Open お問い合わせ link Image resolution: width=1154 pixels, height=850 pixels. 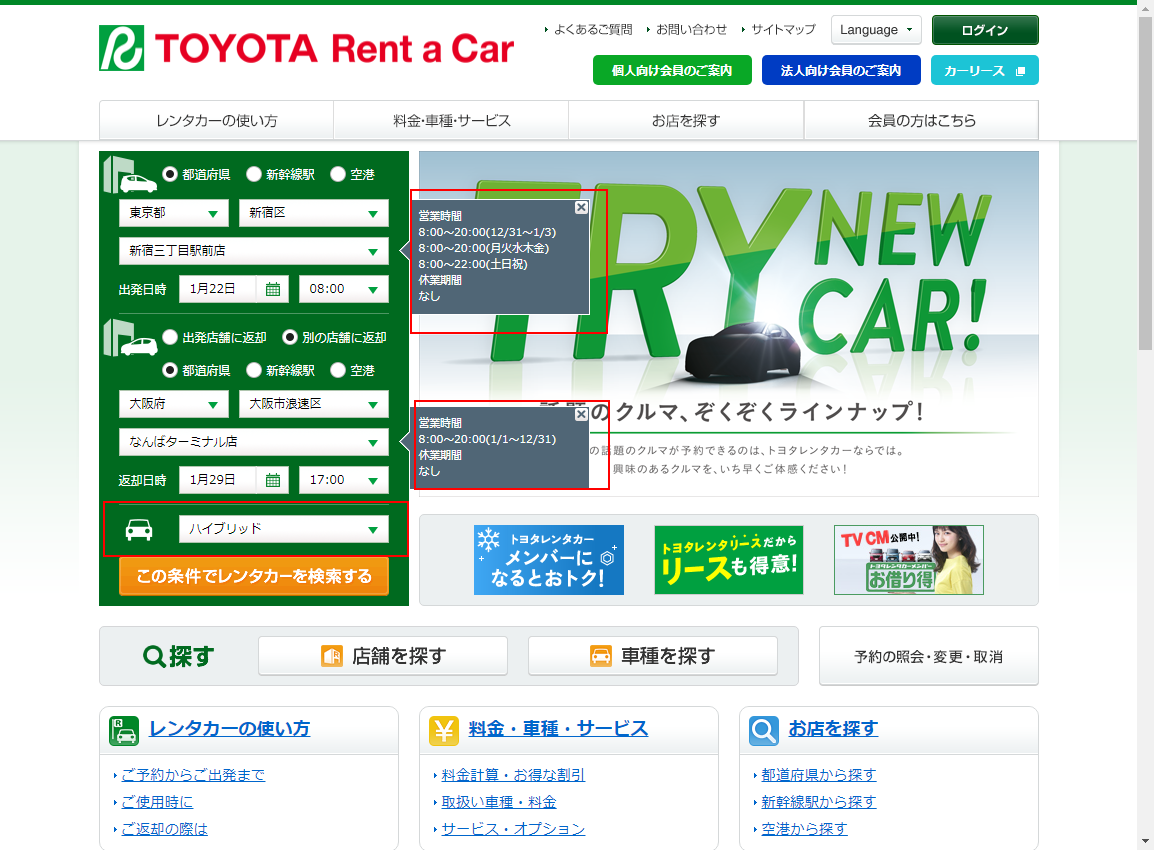click(691, 29)
